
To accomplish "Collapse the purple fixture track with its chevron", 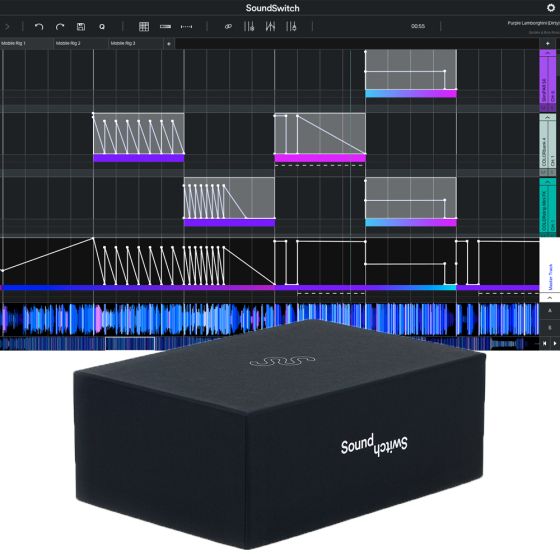I will (x=548, y=53).
